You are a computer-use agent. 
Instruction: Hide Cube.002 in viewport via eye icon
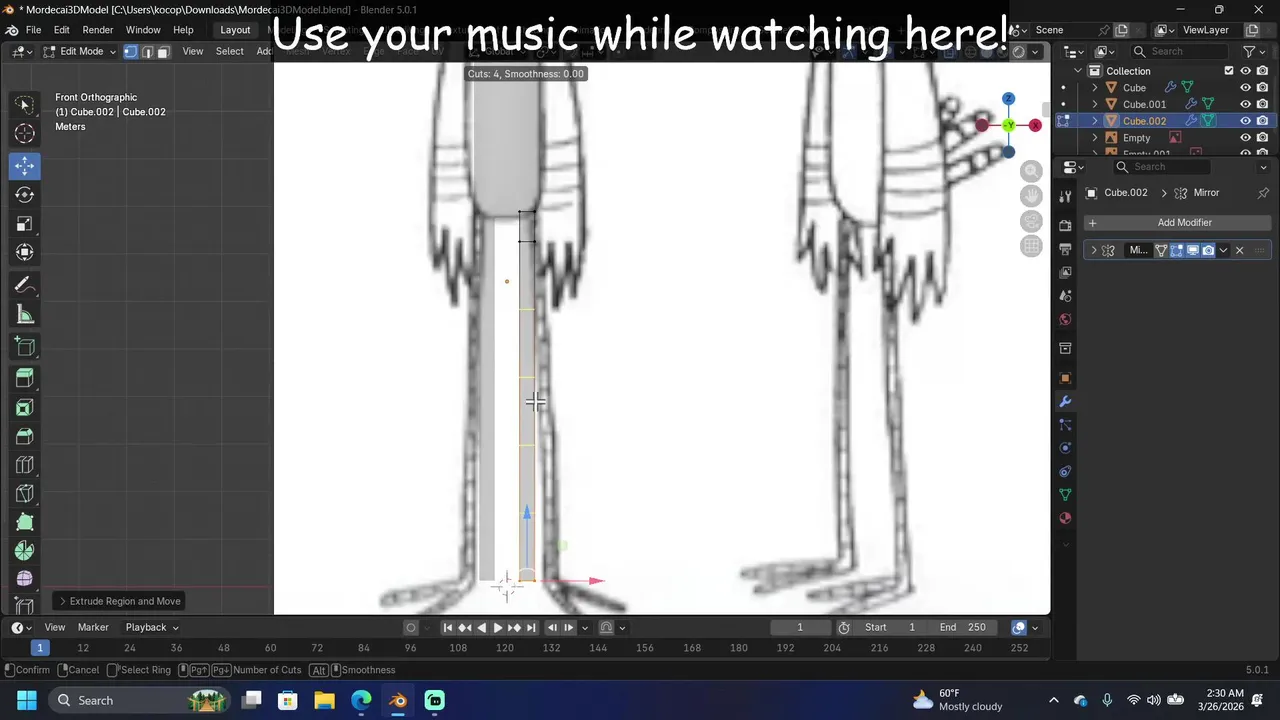click(1246, 121)
